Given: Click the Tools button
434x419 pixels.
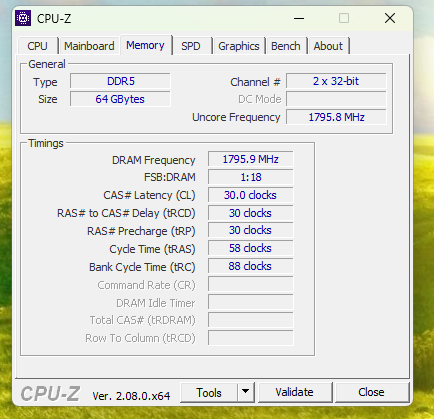Looking at the screenshot, I should [209, 392].
